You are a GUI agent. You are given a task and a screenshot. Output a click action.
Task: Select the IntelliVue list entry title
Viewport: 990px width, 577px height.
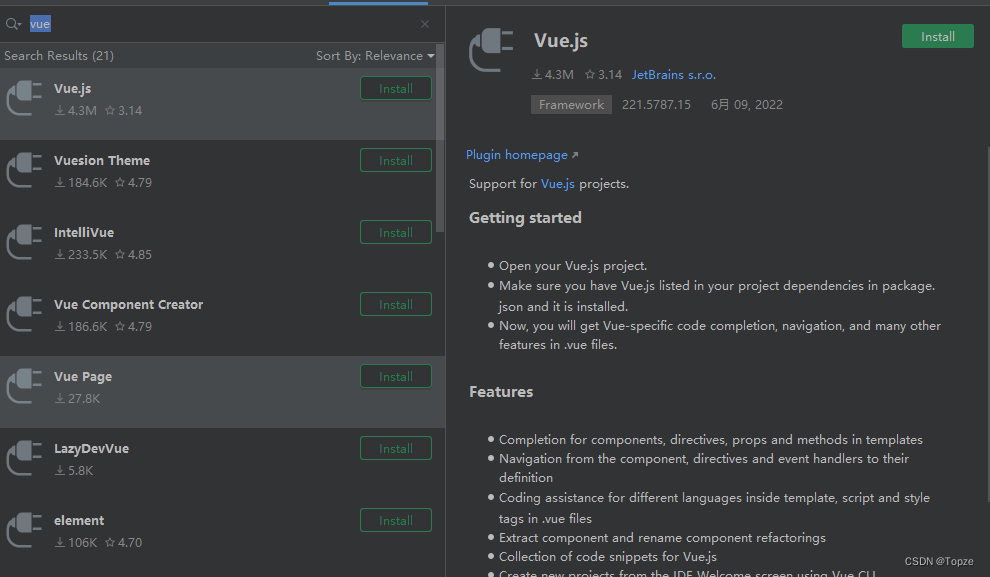click(x=84, y=232)
